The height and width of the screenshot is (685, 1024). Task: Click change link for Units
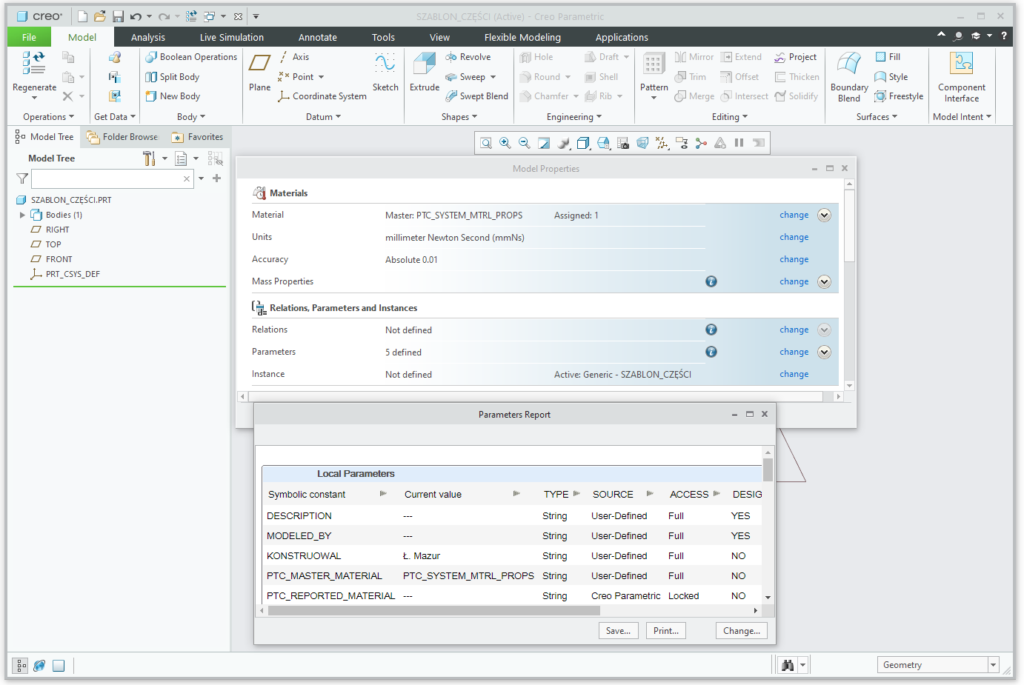793,237
